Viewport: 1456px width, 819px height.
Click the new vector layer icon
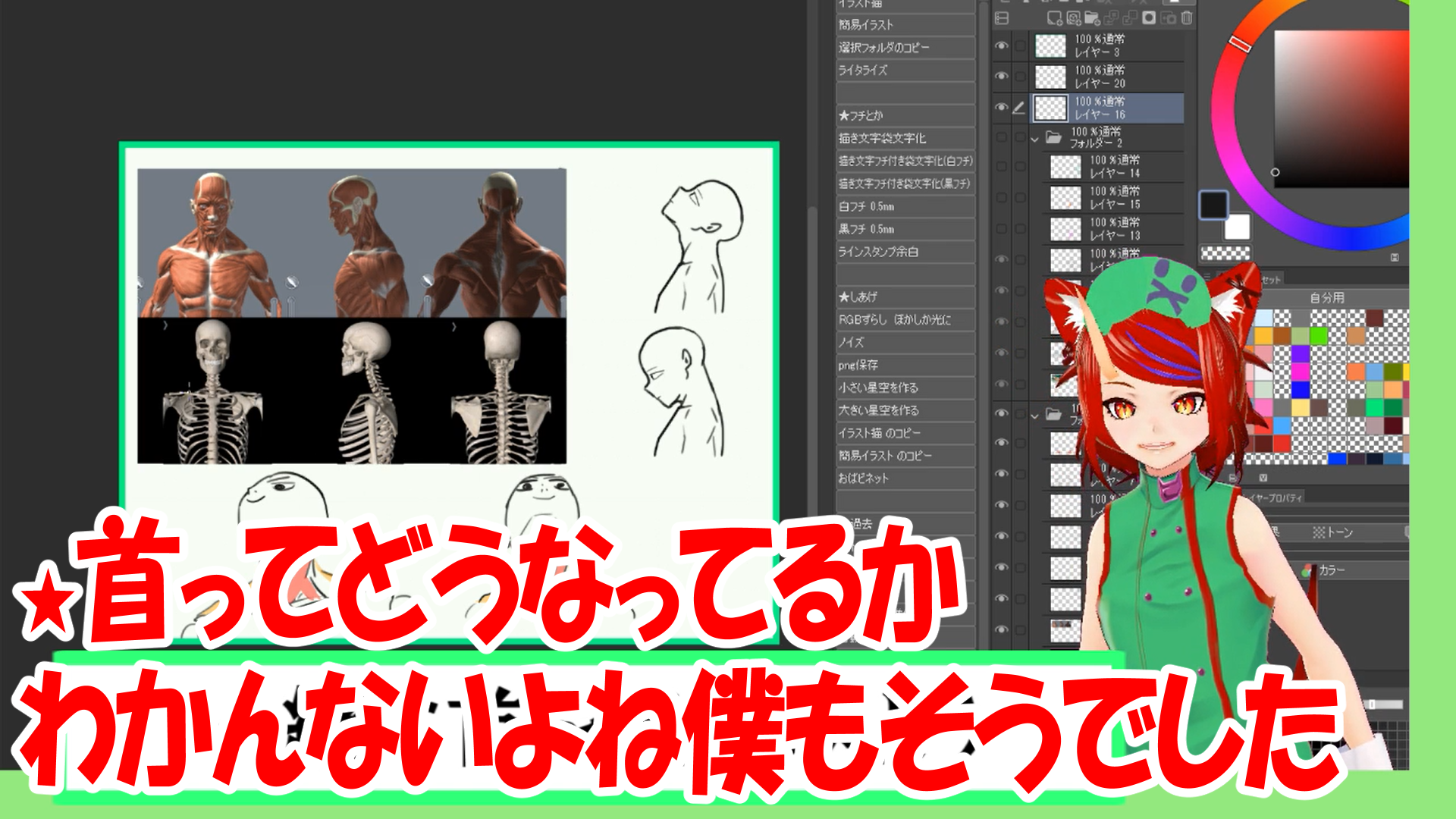point(1074,17)
